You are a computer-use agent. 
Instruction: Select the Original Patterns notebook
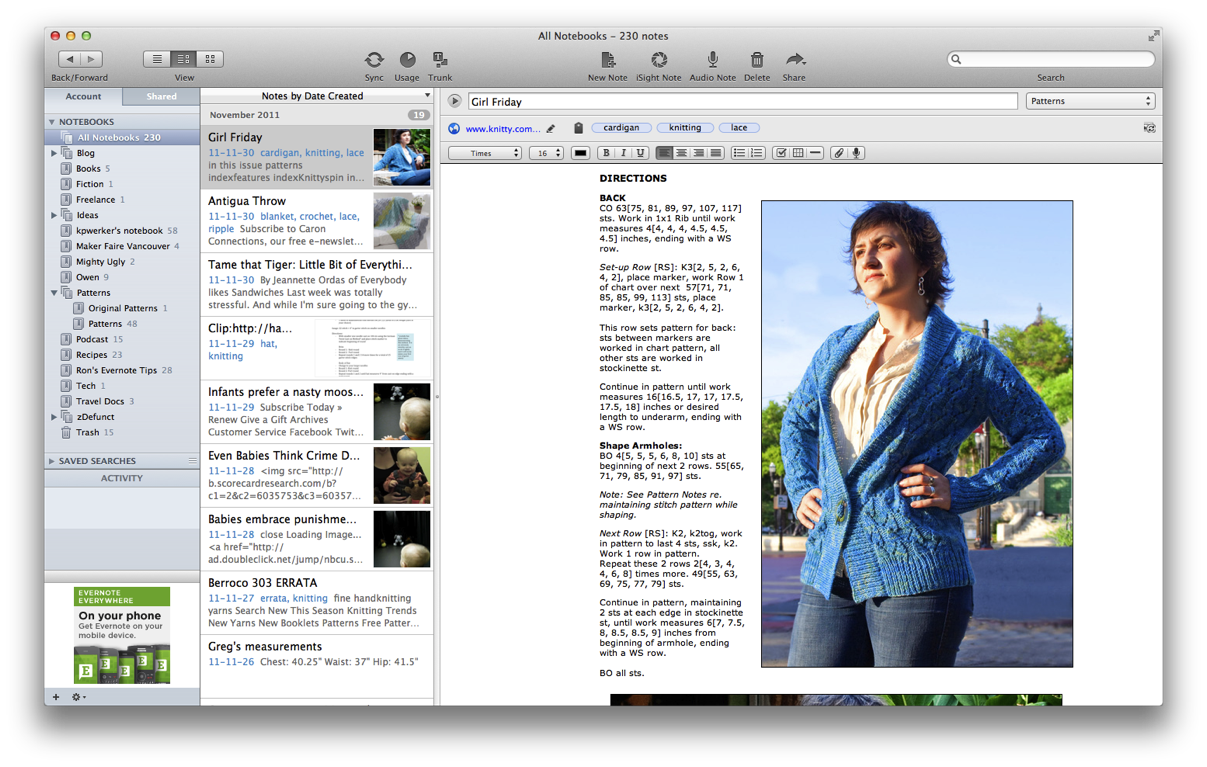122,308
